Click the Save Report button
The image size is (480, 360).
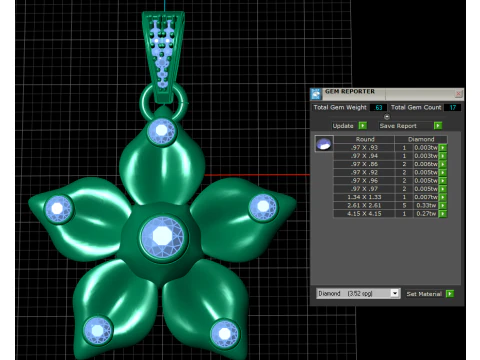coord(398,126)
